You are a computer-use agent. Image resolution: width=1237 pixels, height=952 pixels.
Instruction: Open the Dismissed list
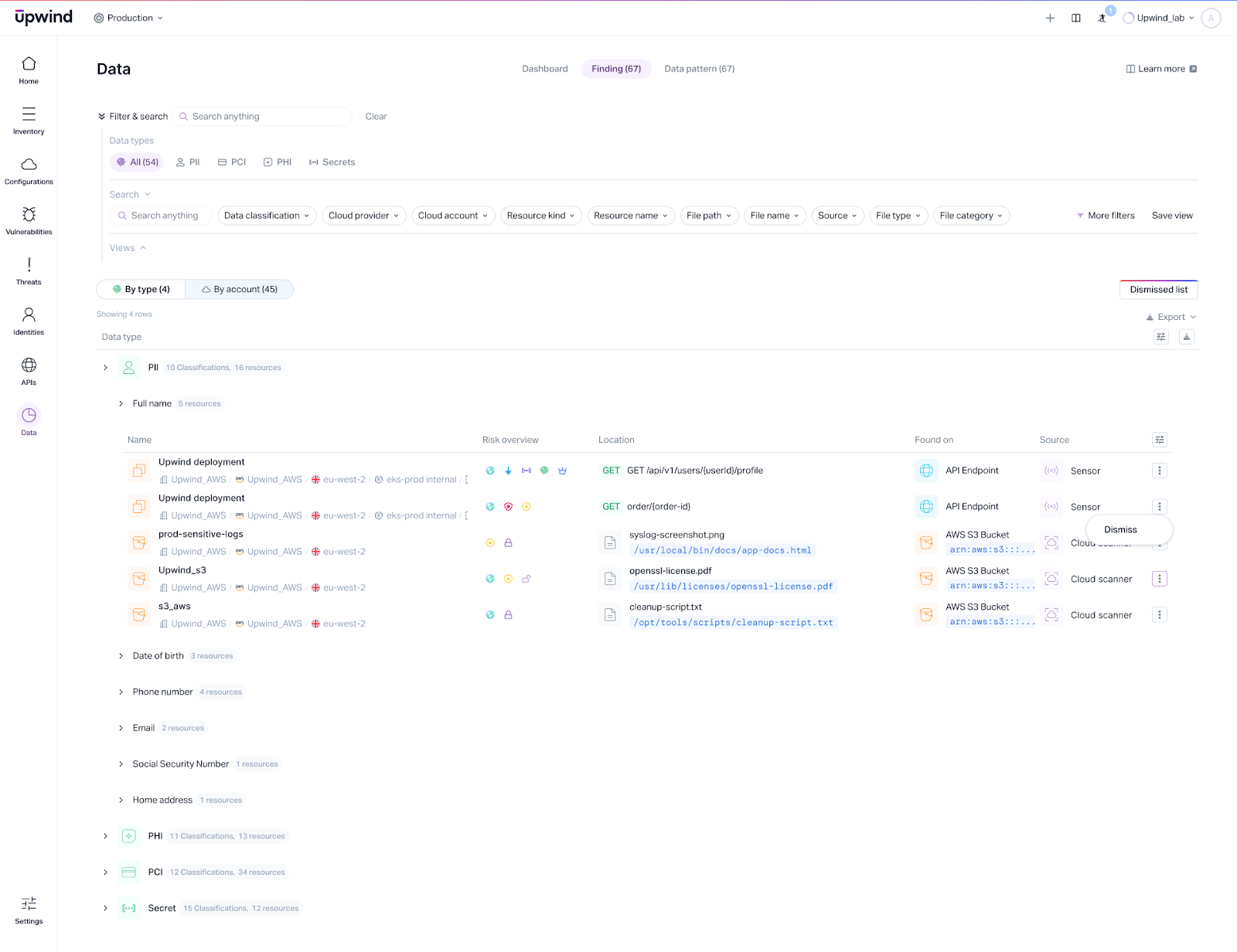1159,290
